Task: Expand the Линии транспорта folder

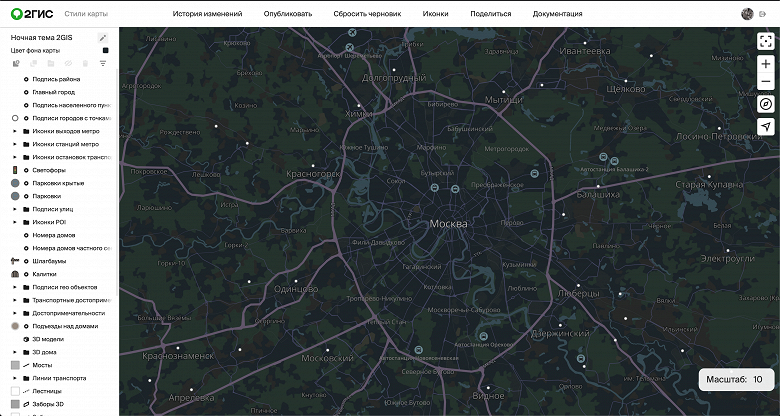Action: click(15, 378)
